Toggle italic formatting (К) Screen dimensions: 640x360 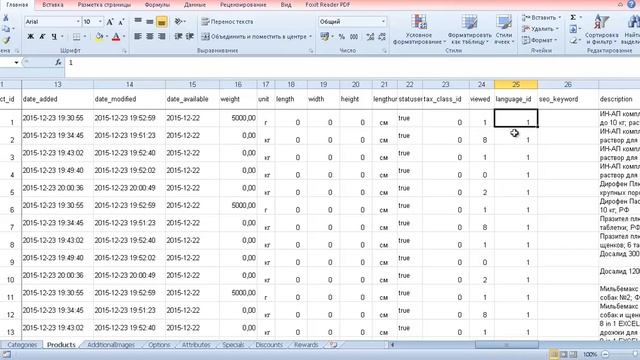[x=42, y=37]
